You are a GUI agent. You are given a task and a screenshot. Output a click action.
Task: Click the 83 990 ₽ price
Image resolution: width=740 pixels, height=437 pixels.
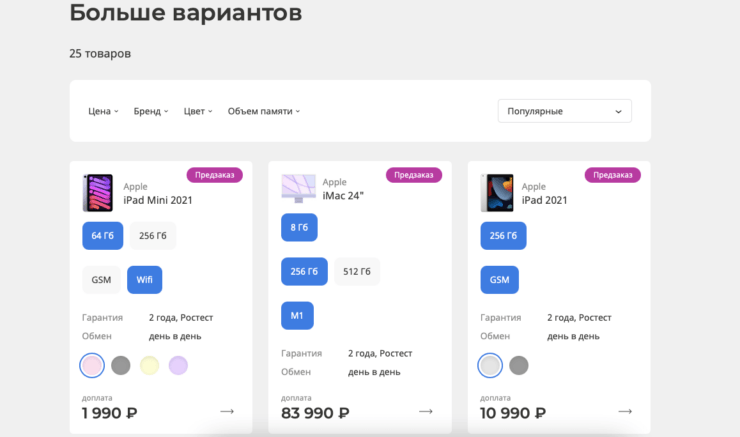(315, 413)
